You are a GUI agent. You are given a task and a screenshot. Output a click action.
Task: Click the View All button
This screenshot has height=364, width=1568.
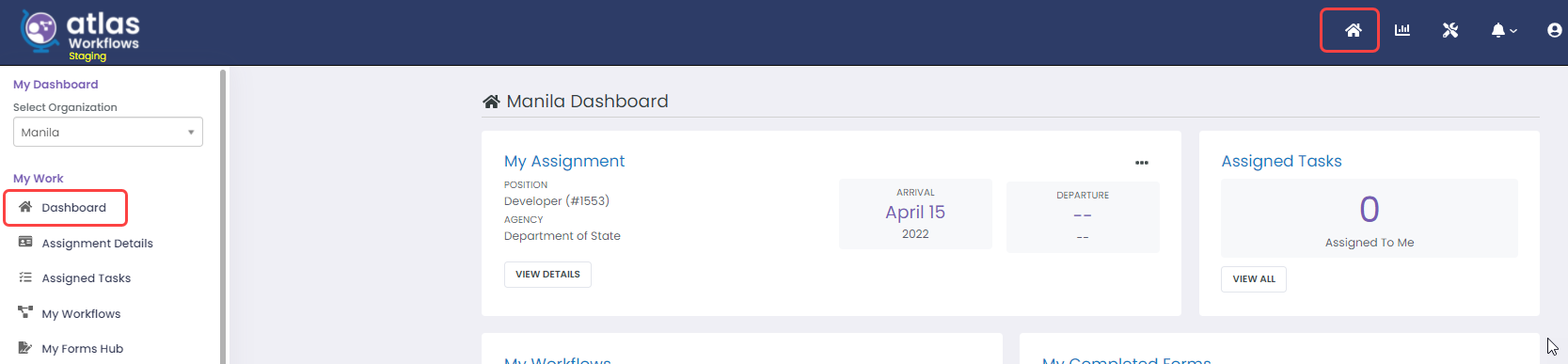1254,279
